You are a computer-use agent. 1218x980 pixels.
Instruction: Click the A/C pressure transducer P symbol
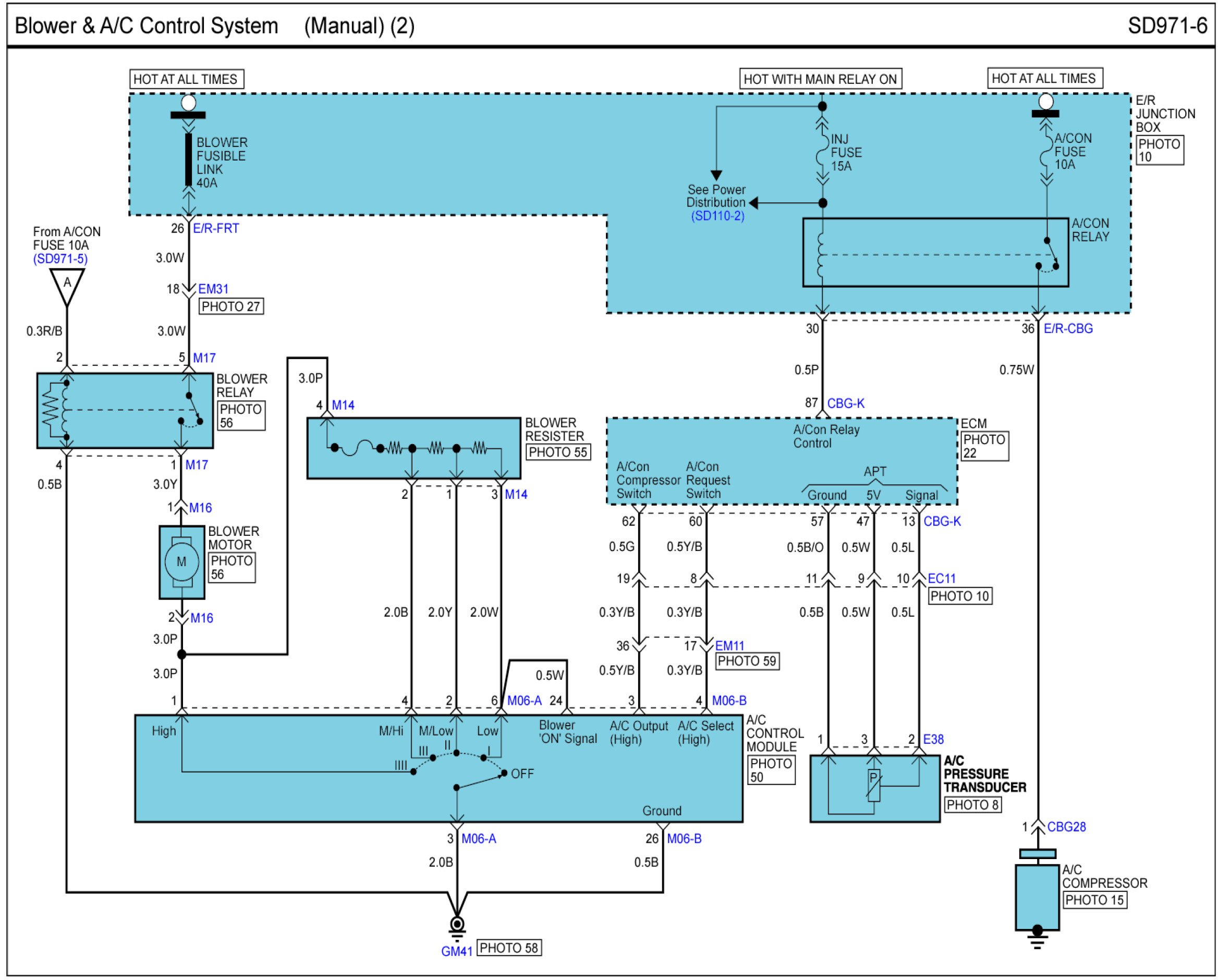pos(873,785)
